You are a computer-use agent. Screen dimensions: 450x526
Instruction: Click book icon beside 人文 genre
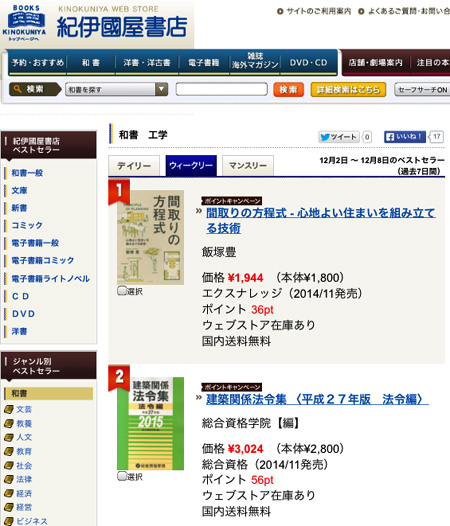click(x=8, y=437)
